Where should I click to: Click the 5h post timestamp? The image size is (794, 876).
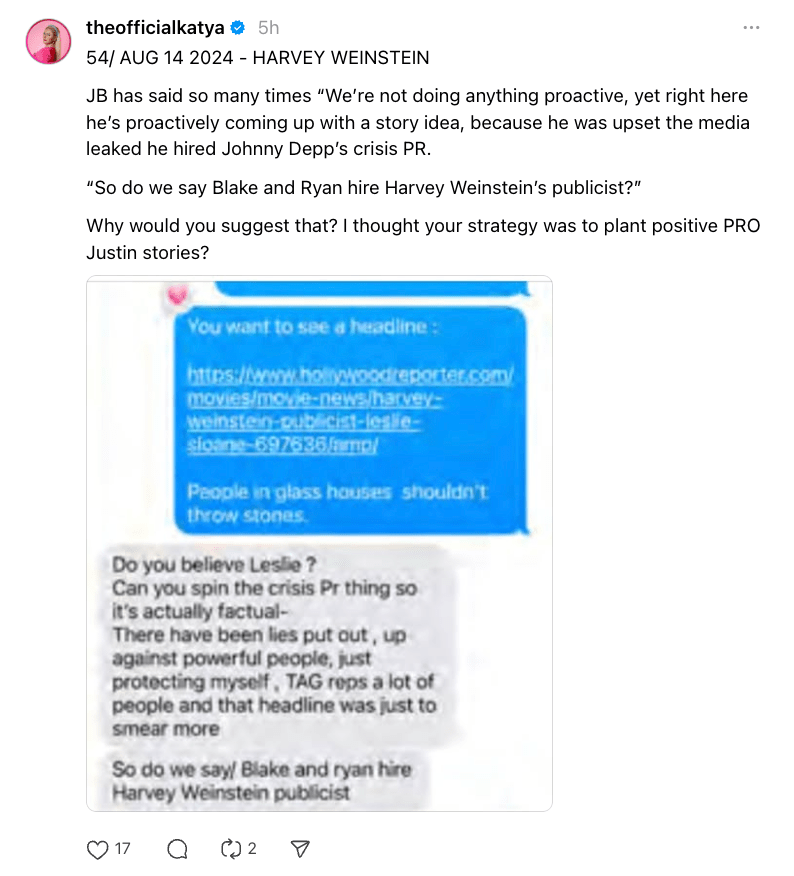tap(268, 27)
